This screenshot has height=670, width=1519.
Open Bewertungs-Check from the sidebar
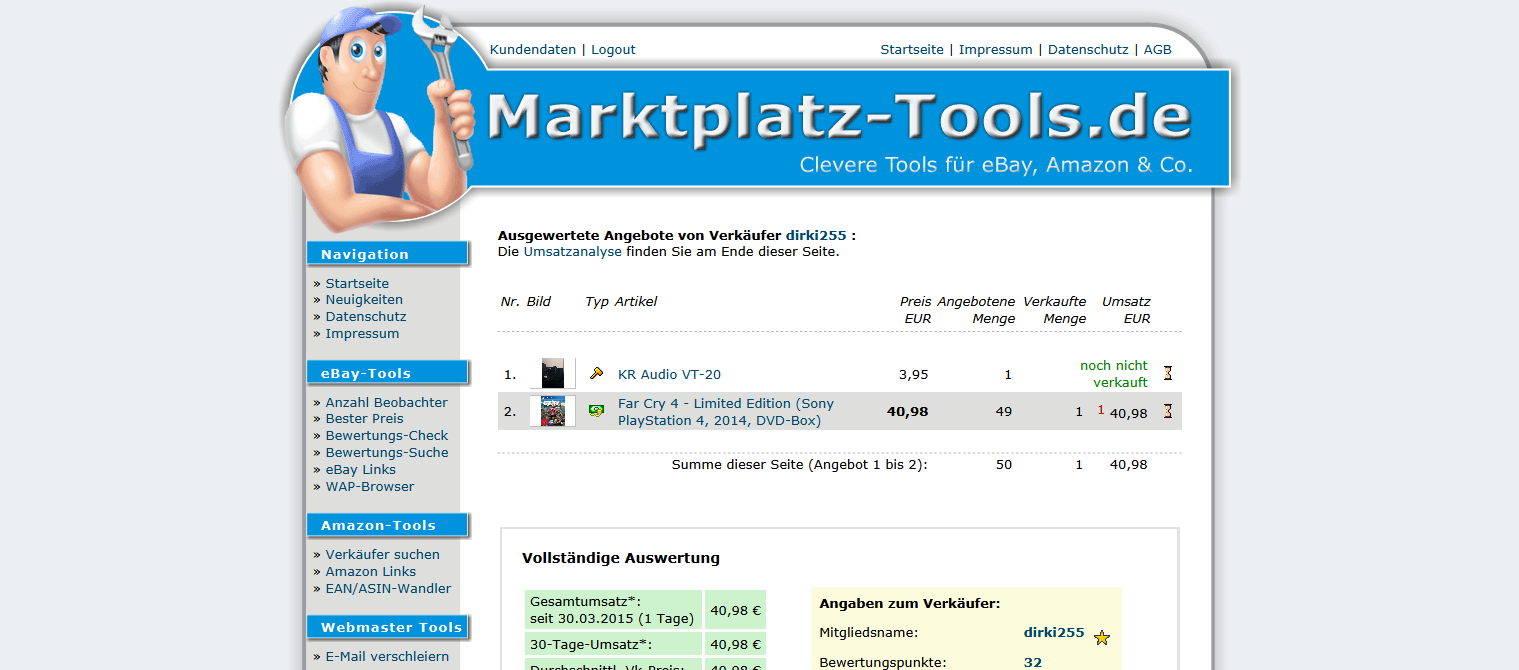pyautogui.click(x=386, y=436)
